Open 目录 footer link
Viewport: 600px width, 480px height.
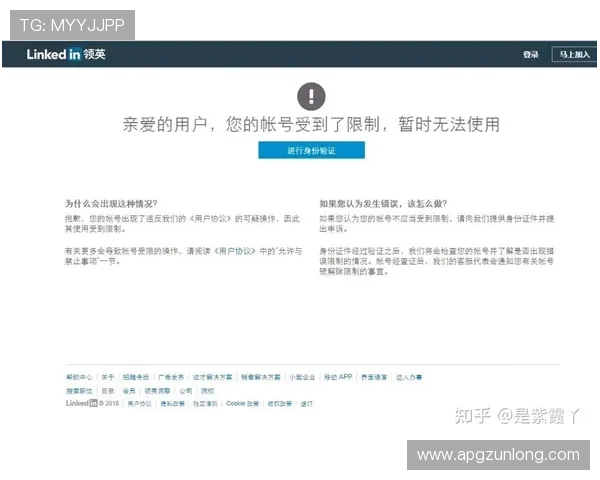point(108,391)
